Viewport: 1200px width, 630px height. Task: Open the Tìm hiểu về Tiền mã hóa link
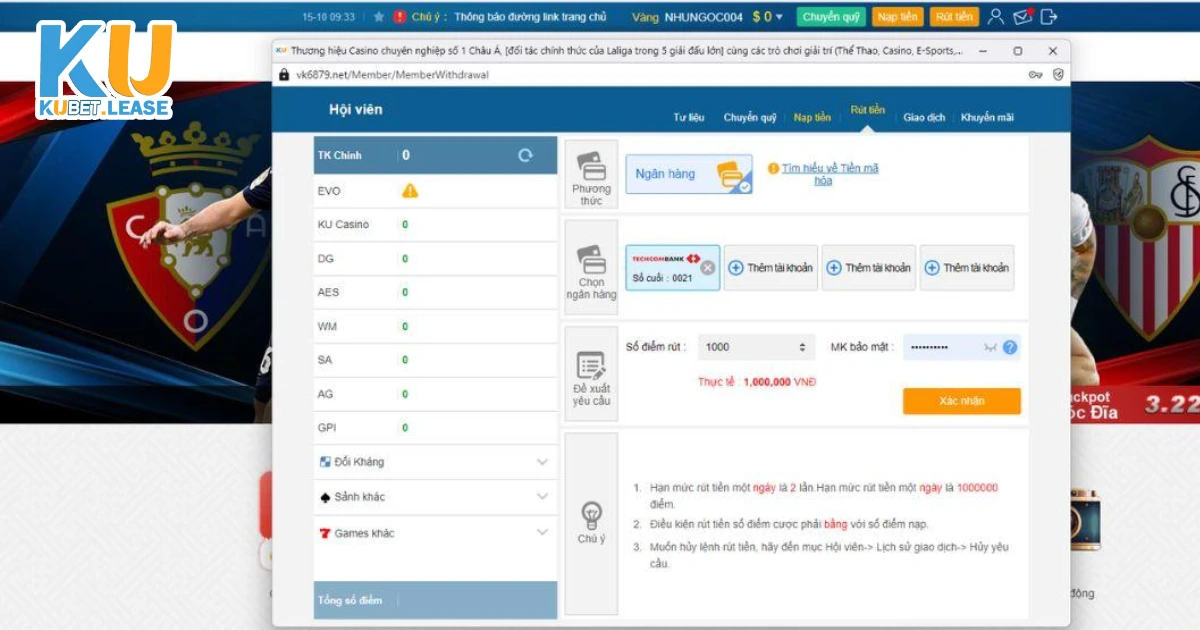(x=830, y=174)
